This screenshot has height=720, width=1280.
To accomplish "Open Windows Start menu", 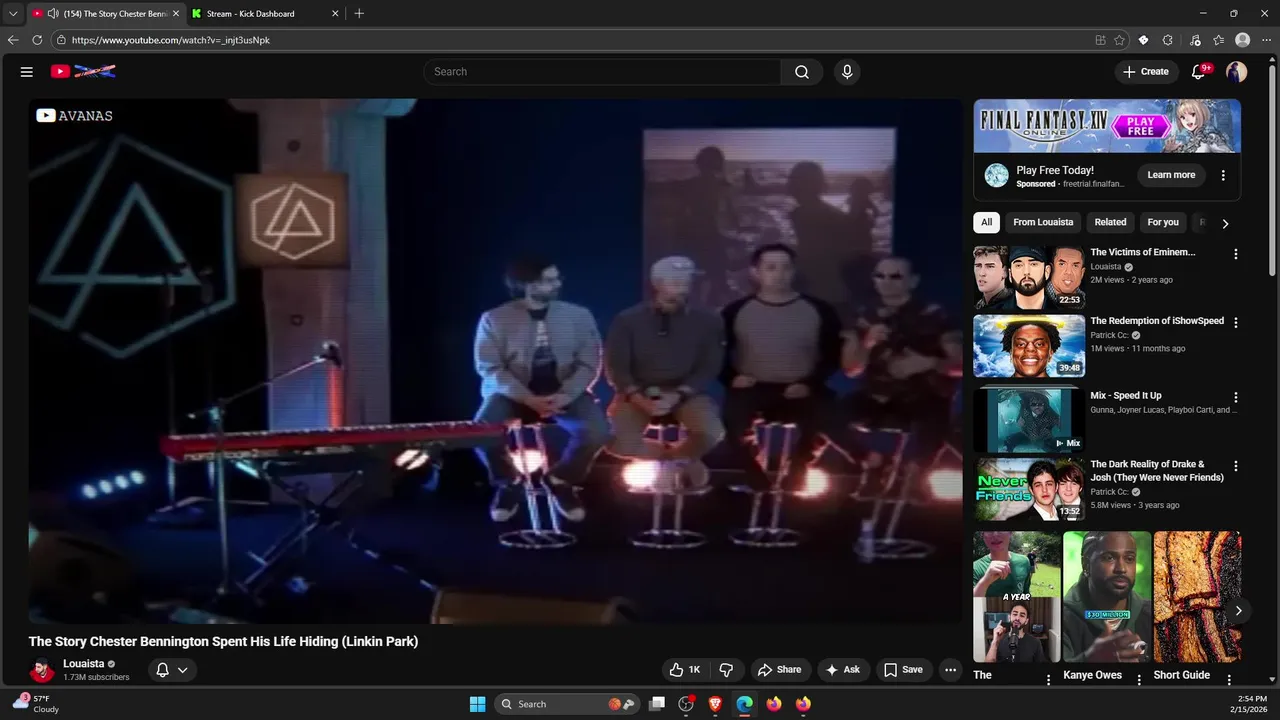I will click(x=477, y=704).
